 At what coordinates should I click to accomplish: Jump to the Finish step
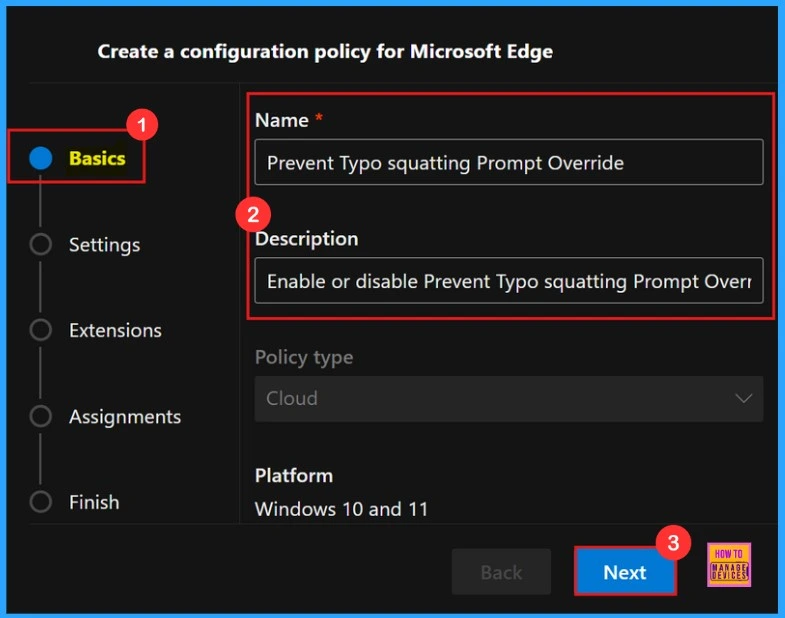click(x=94, y=502)
